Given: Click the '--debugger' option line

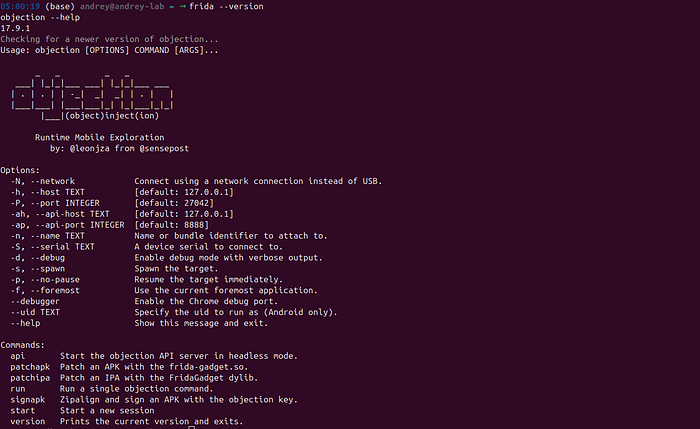Looking at the screenshot, I should click(35, 301).
